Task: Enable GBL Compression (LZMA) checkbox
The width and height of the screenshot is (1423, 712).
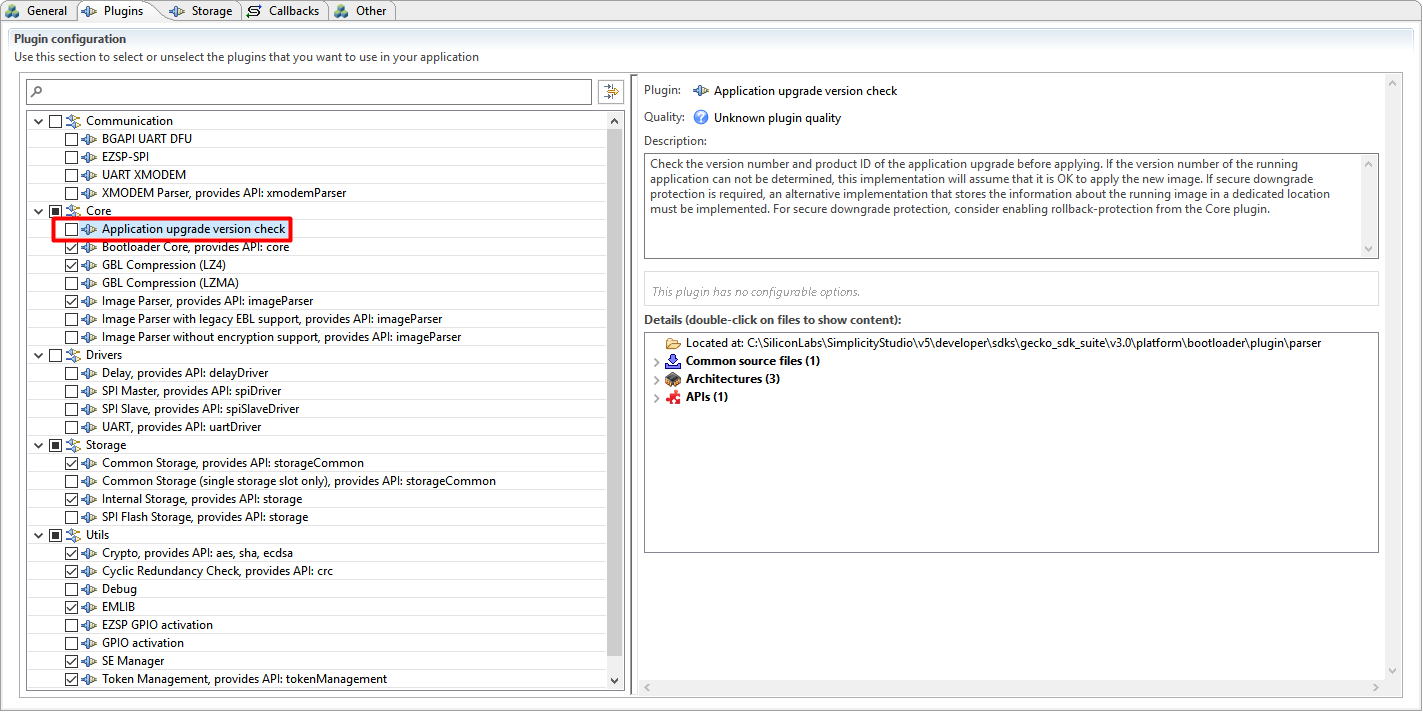Action: pyautogui.click(x=71, y=283)
